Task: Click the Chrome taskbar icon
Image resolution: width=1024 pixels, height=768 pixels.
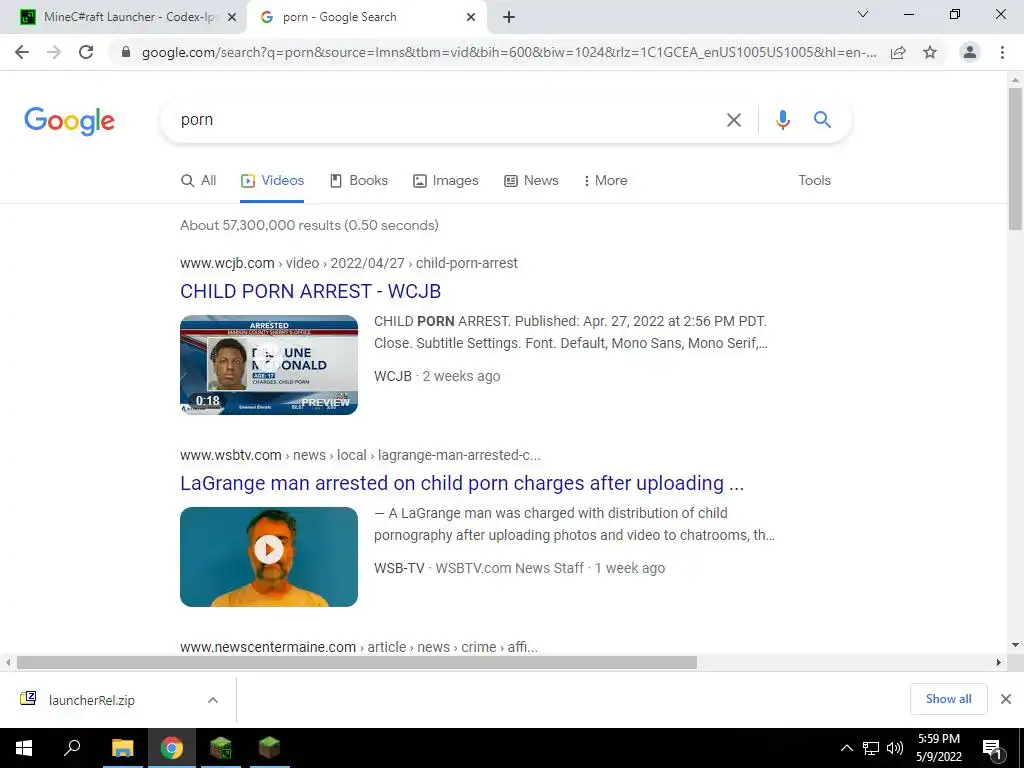Action: (172, 748)
